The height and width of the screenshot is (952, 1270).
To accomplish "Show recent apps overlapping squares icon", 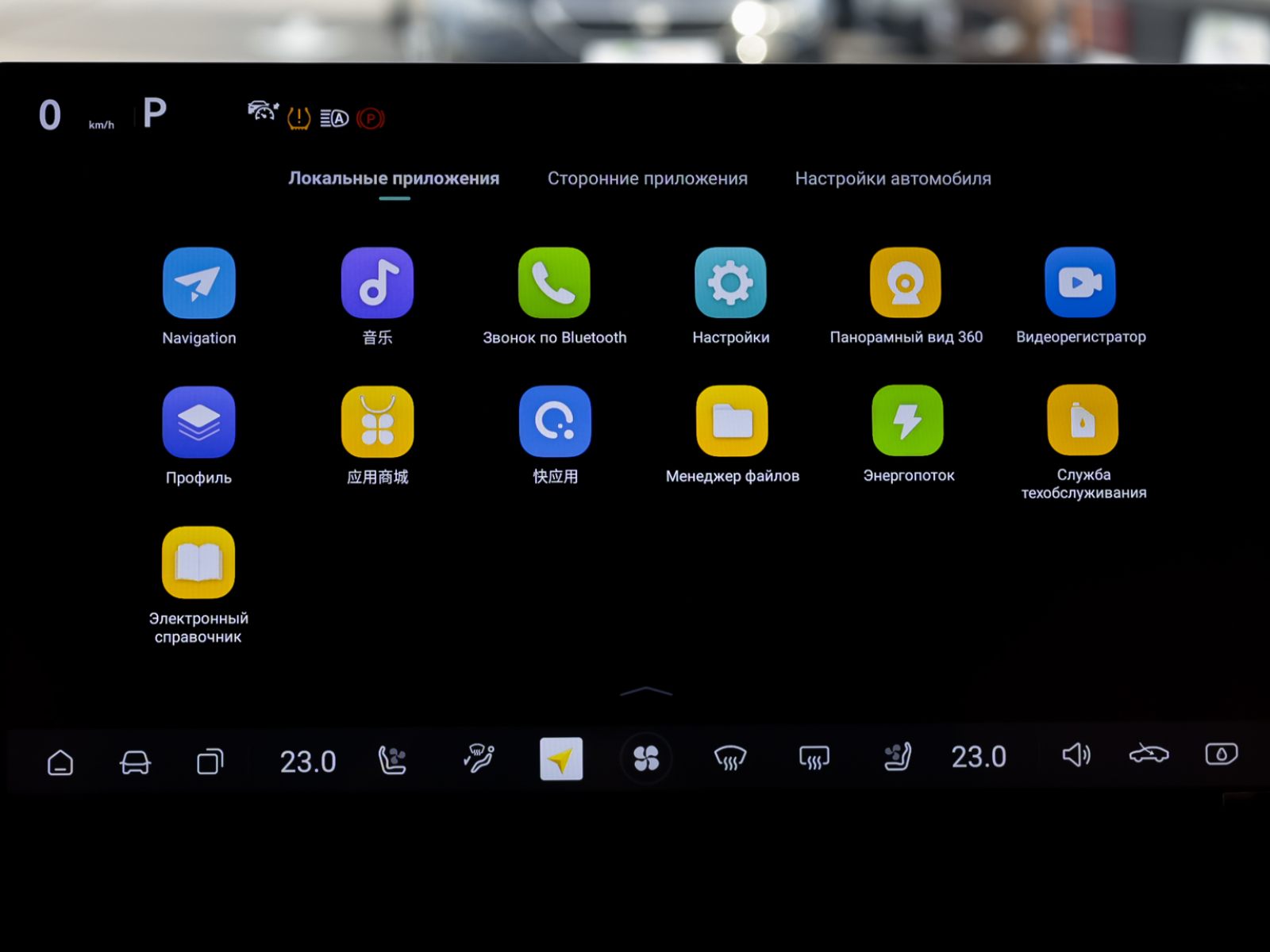I will tap(210, 762).
